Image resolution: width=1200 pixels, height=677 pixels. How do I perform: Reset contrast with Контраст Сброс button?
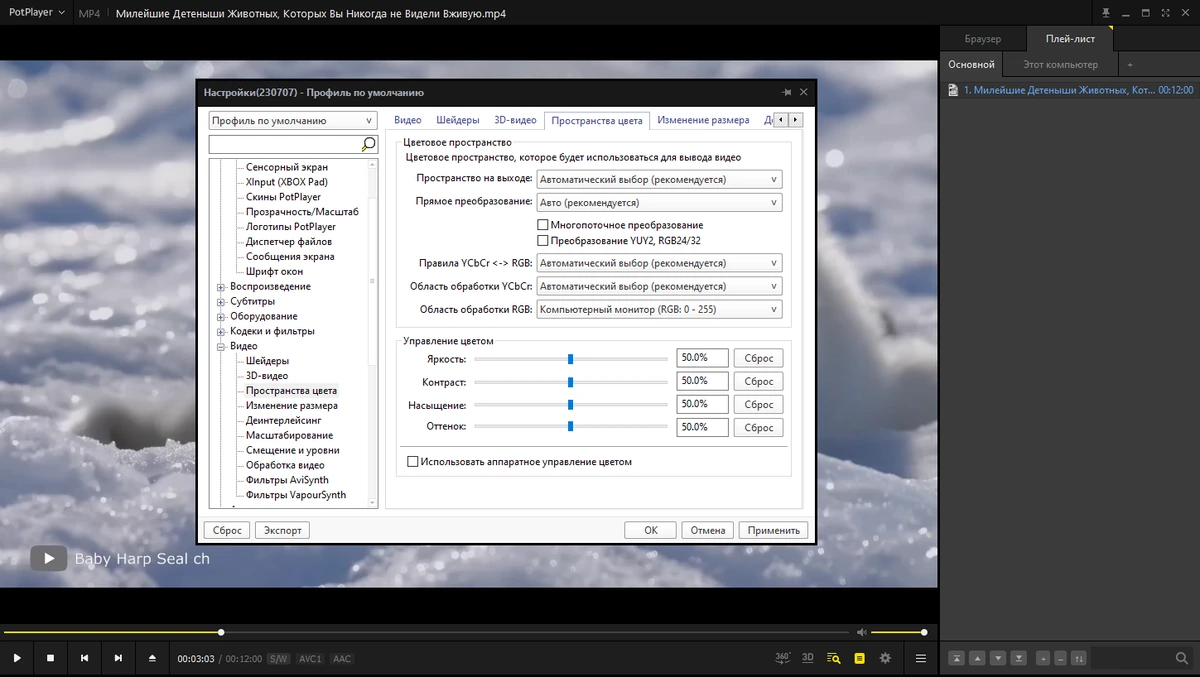[759, 381]
